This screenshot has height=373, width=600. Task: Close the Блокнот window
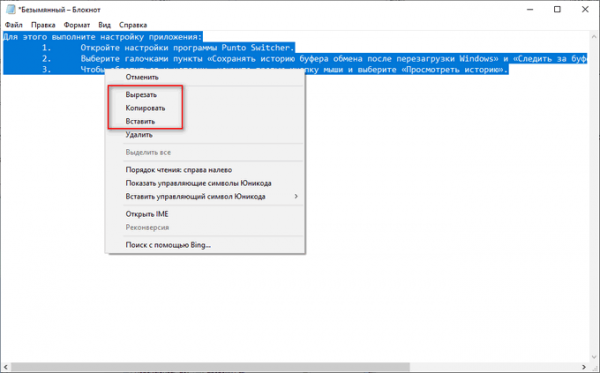(585, 10)
